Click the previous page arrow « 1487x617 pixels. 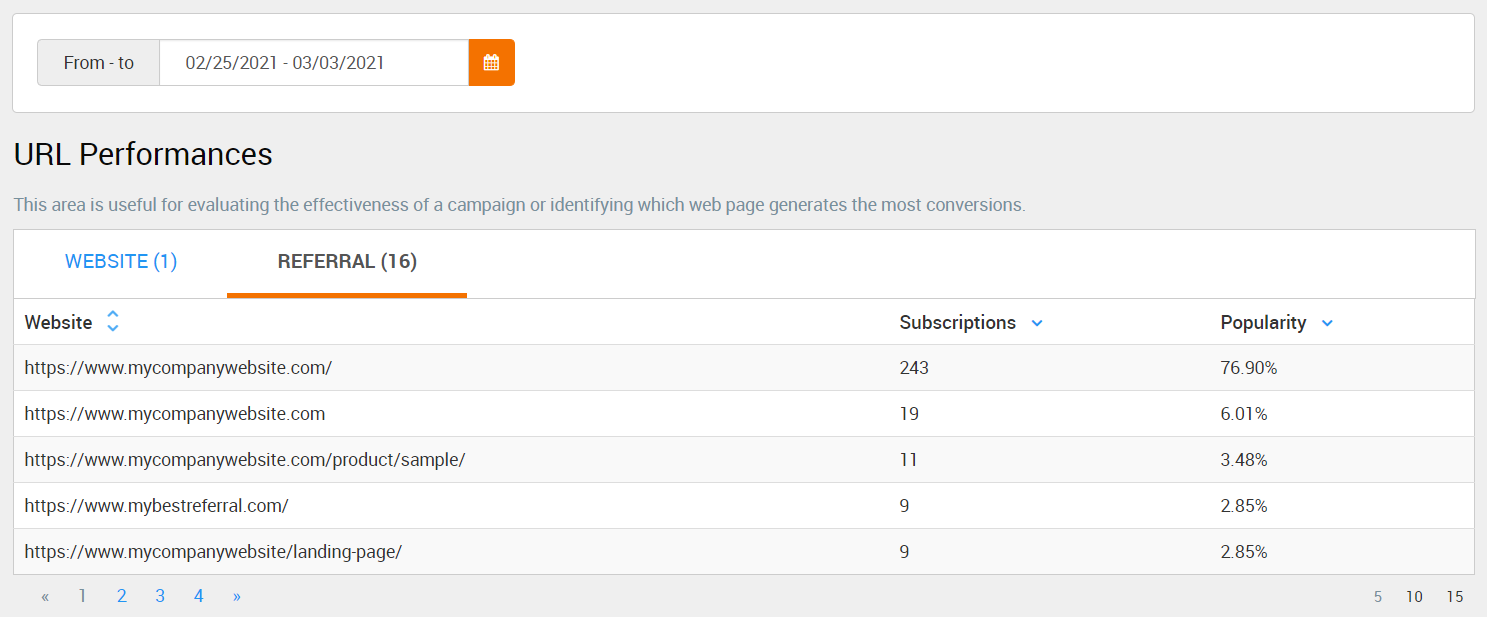[45, 596]
